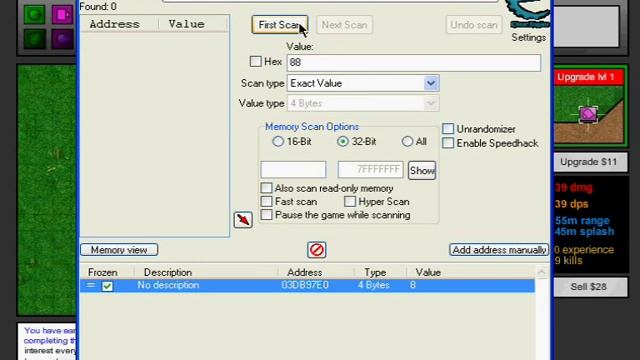This screenshot has width=640, height=360.
Task: Select the No description entry
Action: (168, 285)
